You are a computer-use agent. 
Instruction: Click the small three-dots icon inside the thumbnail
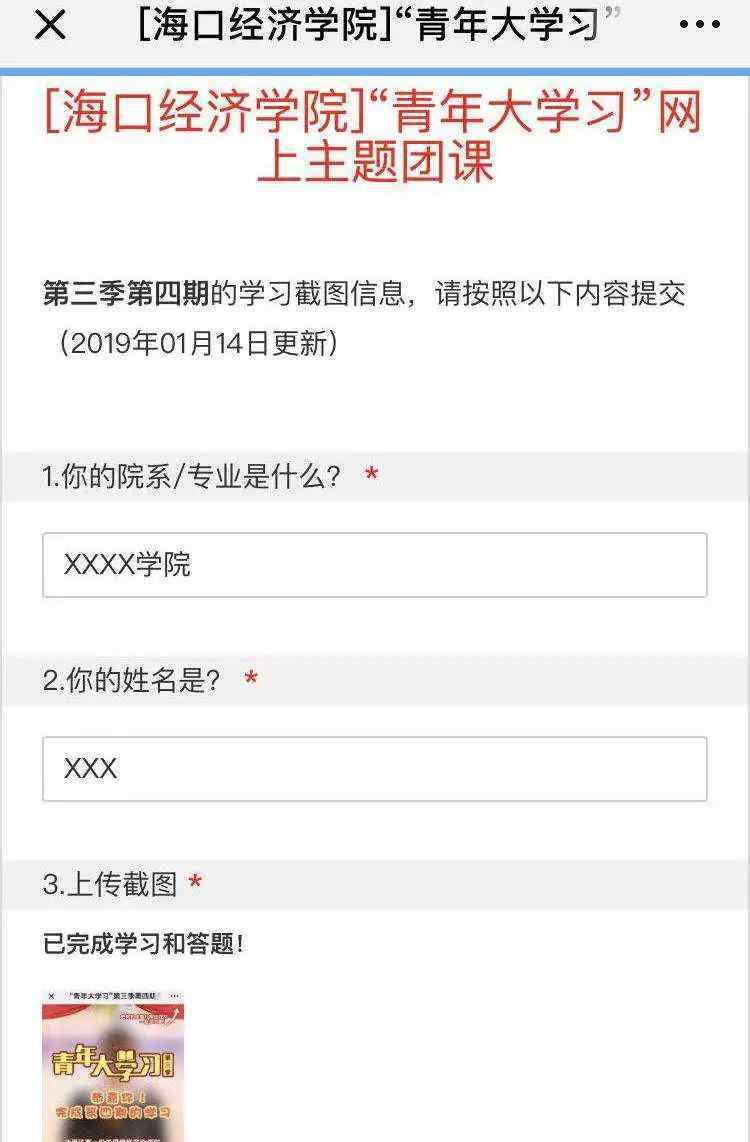[175, 996]
